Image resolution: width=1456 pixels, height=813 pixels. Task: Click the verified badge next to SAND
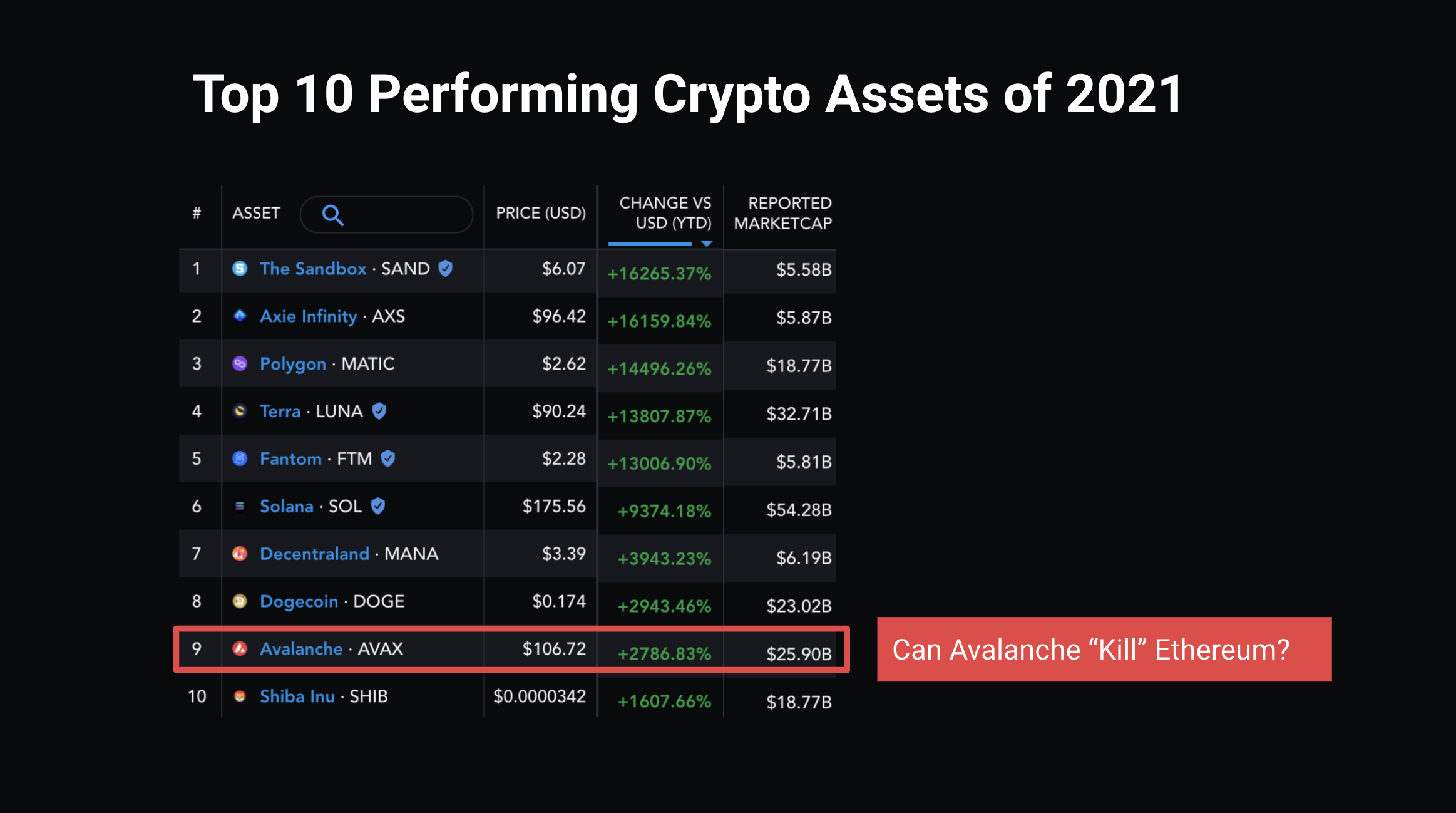(446, 269)
